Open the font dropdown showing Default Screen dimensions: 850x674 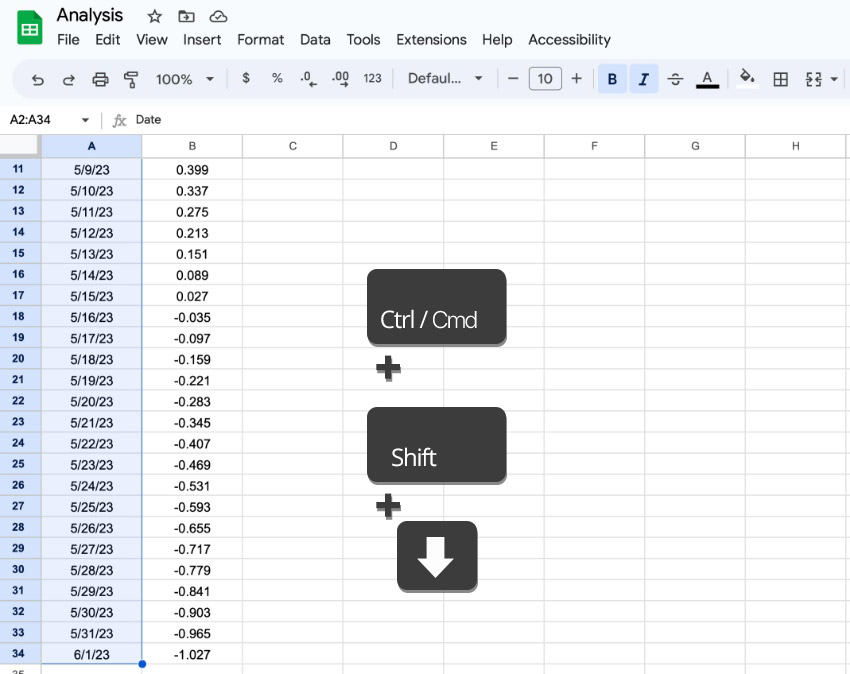pyautogui.click(x=445, y=78)
